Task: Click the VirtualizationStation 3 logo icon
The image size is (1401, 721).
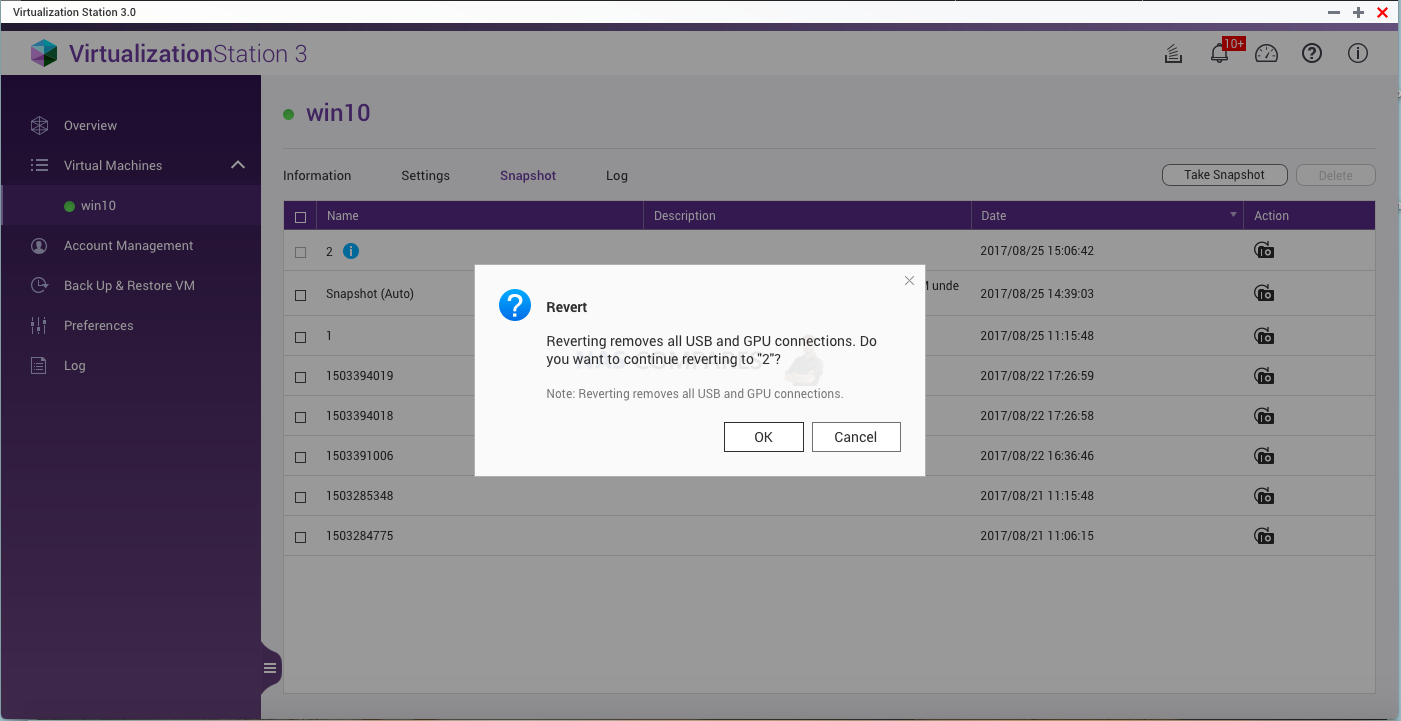Action: click(x=44, y=53)
